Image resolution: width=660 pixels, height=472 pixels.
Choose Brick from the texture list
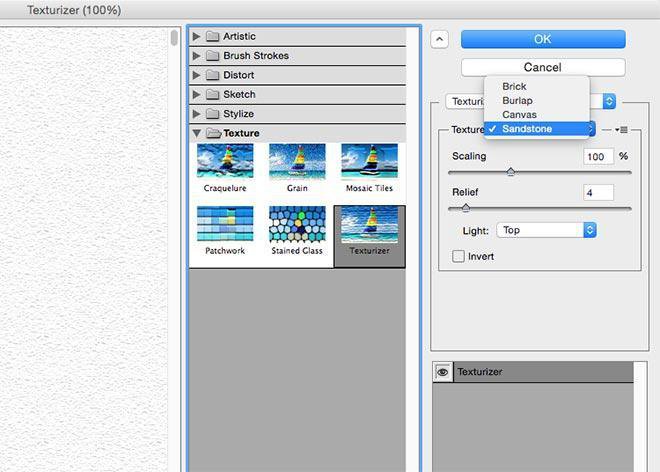[x=515, y=87]
